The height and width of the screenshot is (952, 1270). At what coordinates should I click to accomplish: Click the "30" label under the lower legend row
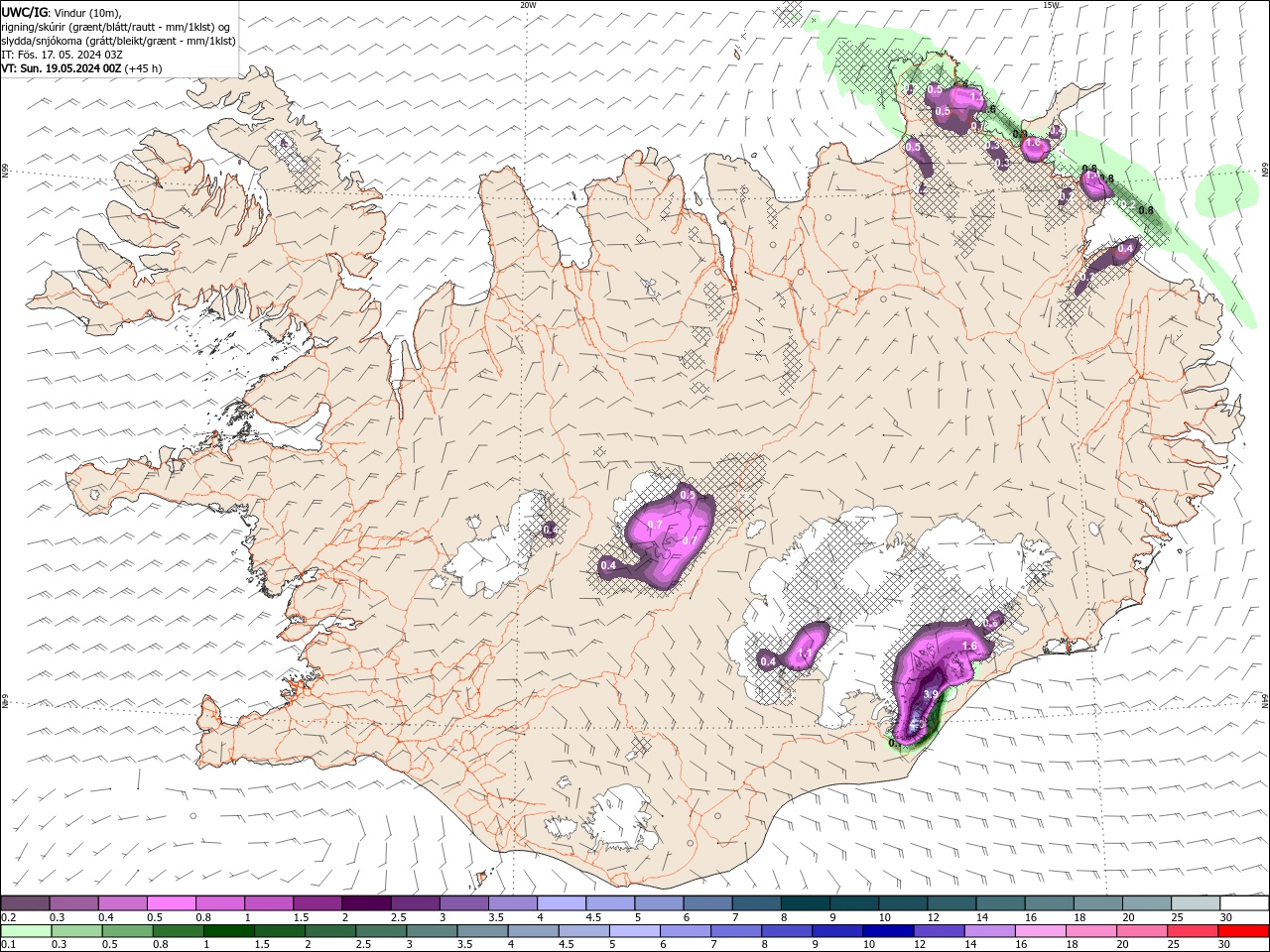click(x=1223, y=945)
